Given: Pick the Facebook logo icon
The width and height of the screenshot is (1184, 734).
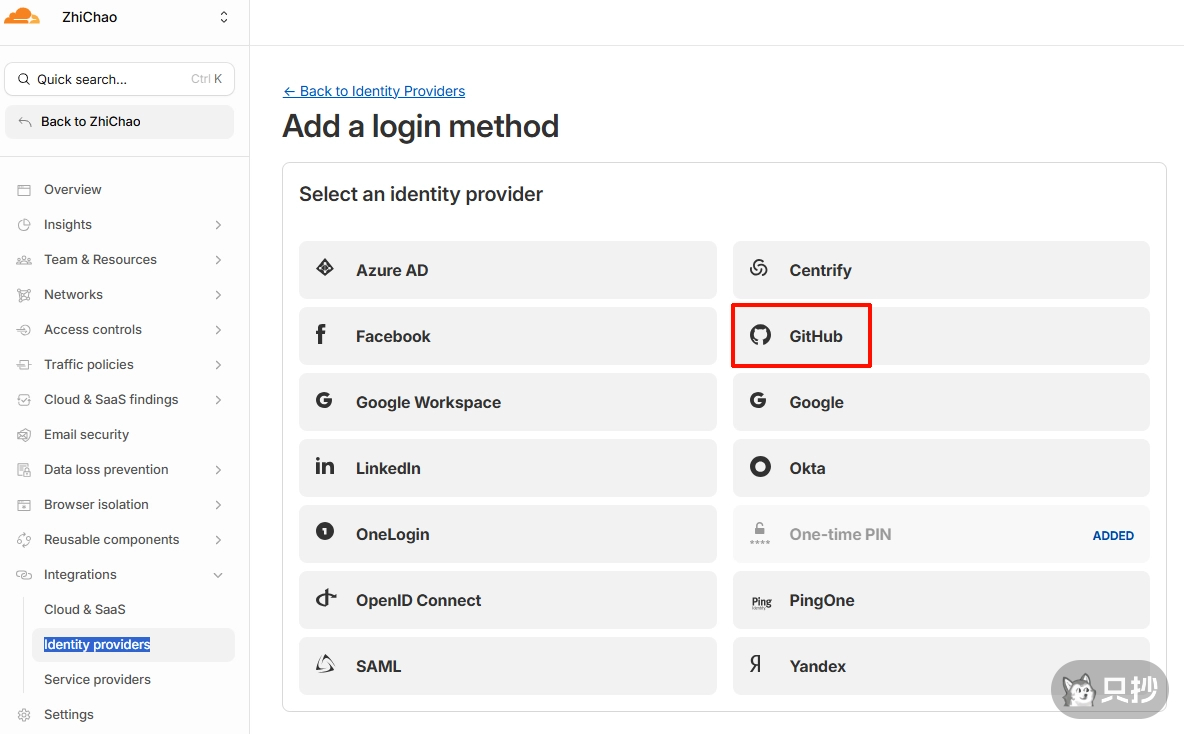Looking at the screenshot, I should point(321,335).
